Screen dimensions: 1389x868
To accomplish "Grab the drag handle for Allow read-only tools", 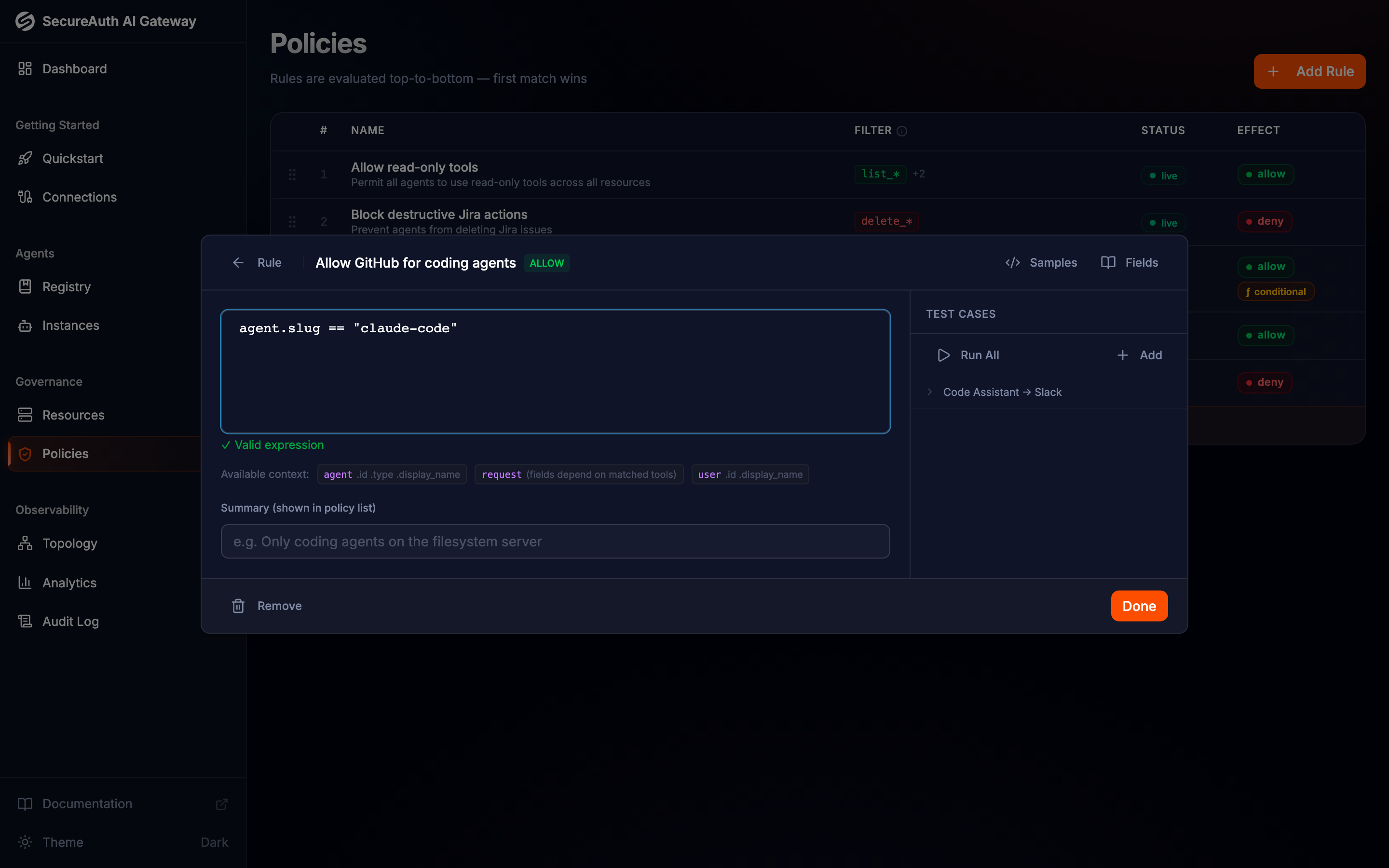I will point(292,175).
